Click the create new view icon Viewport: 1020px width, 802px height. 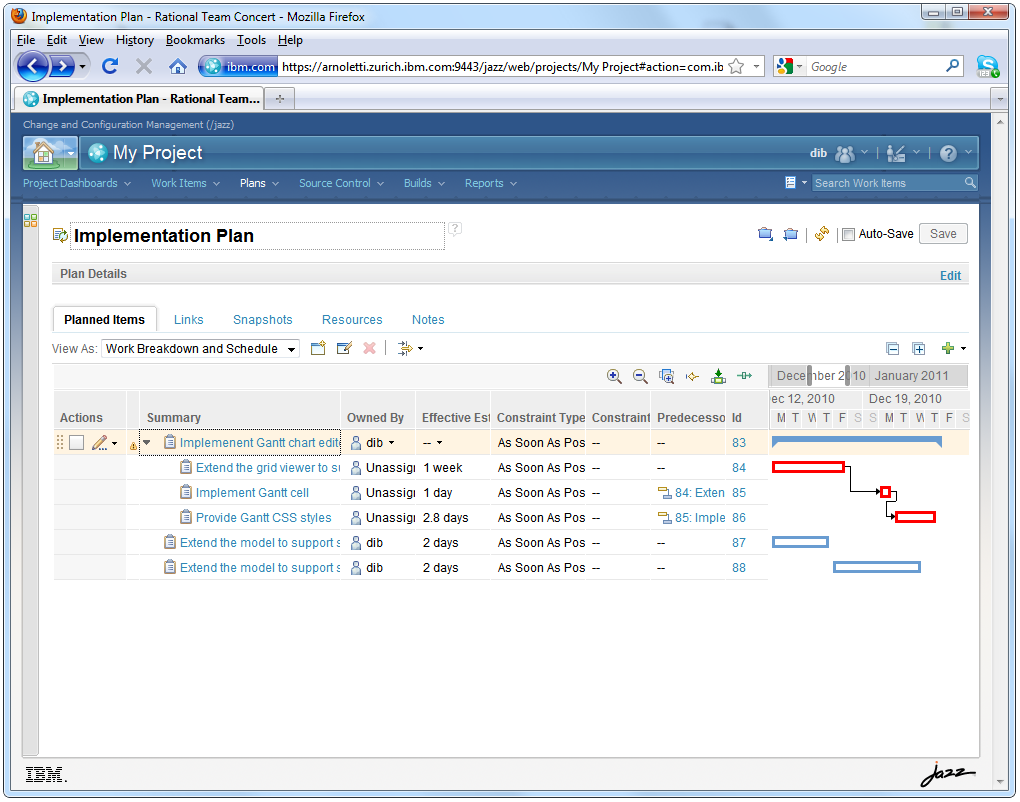pyautogui.click(x=318, y=349)
